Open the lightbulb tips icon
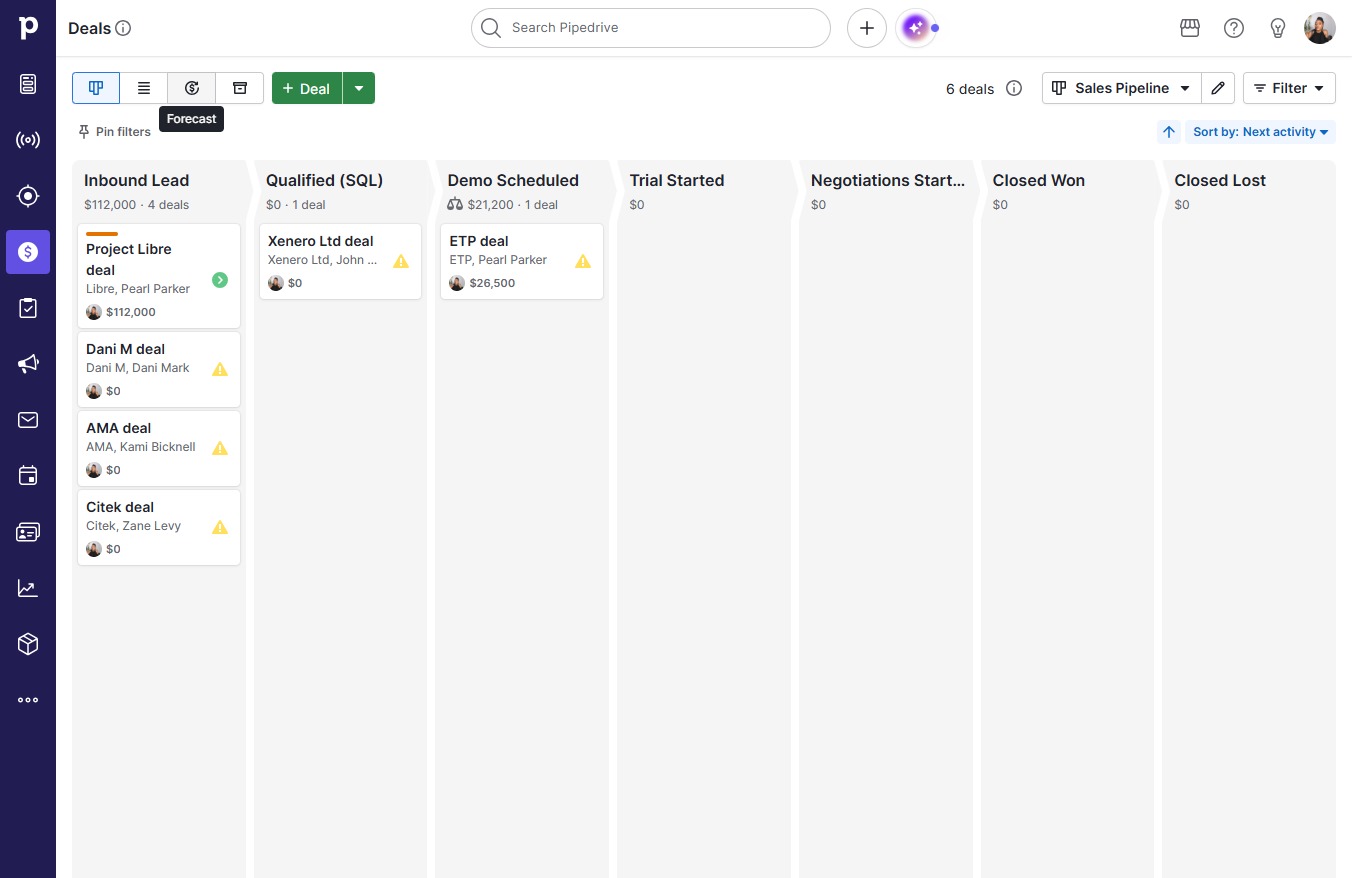 [1278, 28]
